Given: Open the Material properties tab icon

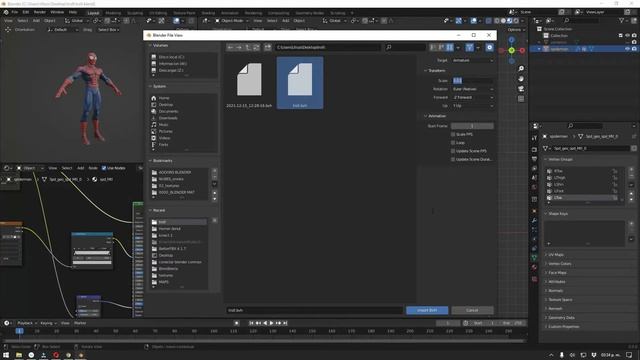Looking at the screenshot, I should [534, 268].
